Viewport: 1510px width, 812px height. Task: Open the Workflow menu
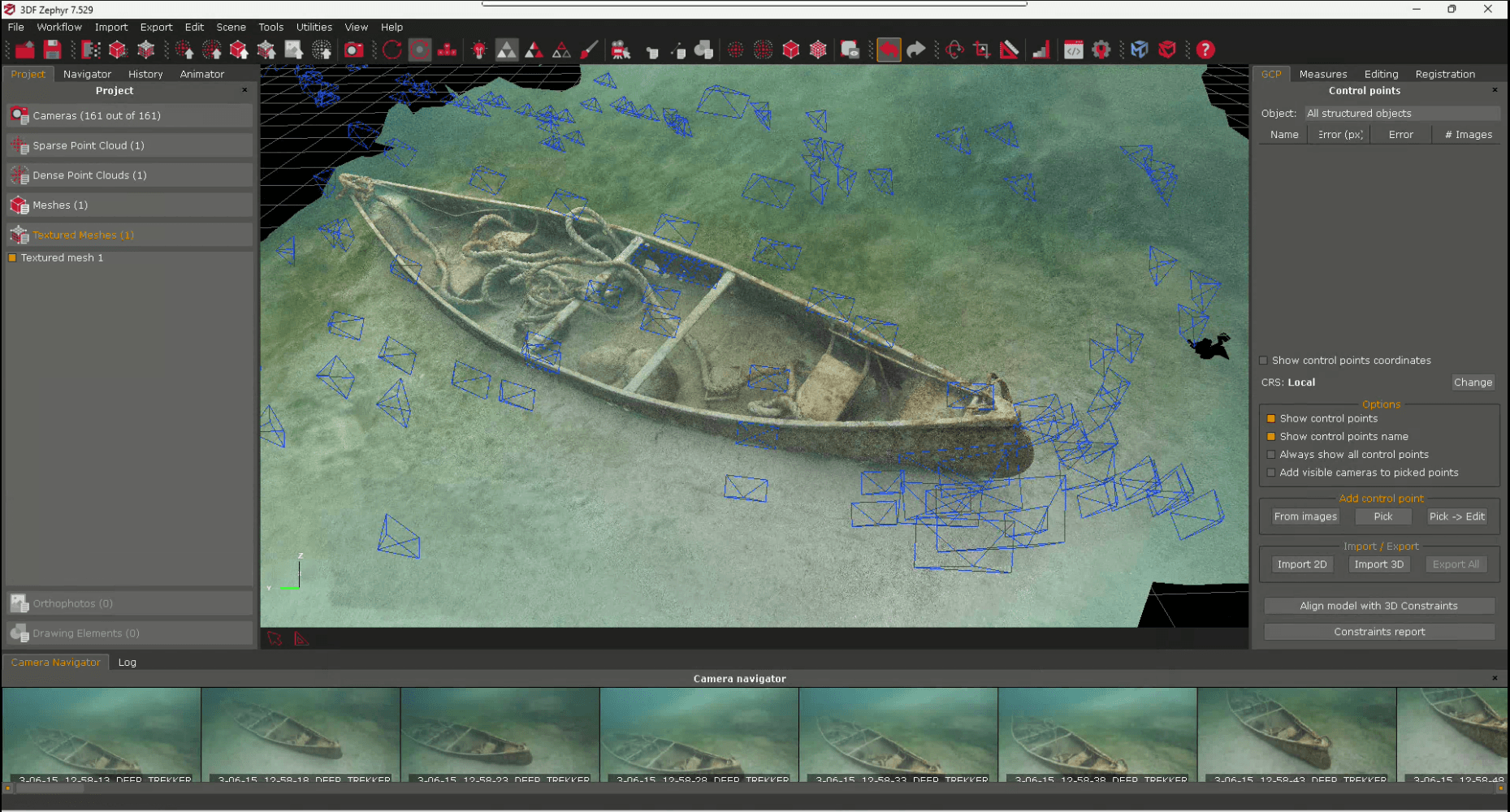point(58,27)
